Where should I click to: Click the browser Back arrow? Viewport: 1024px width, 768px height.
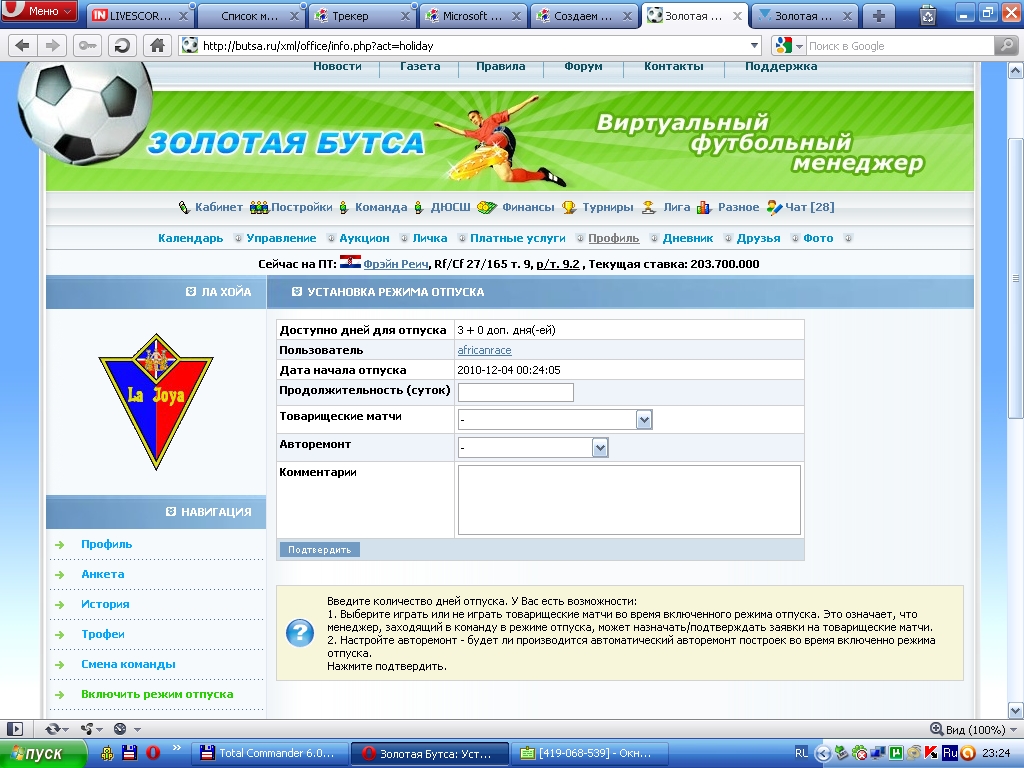coord(23,45)
